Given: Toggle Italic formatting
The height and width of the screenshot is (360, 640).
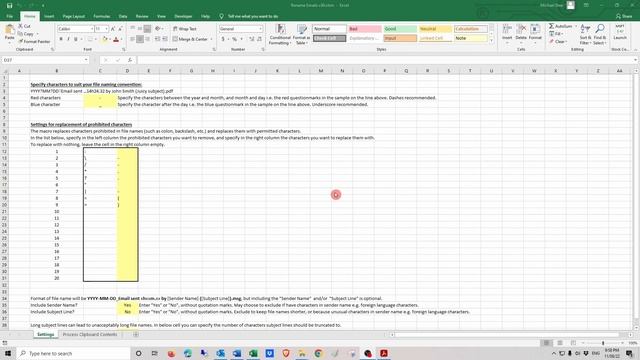Looking at the screenshot, I should click(x=68, y=39).
